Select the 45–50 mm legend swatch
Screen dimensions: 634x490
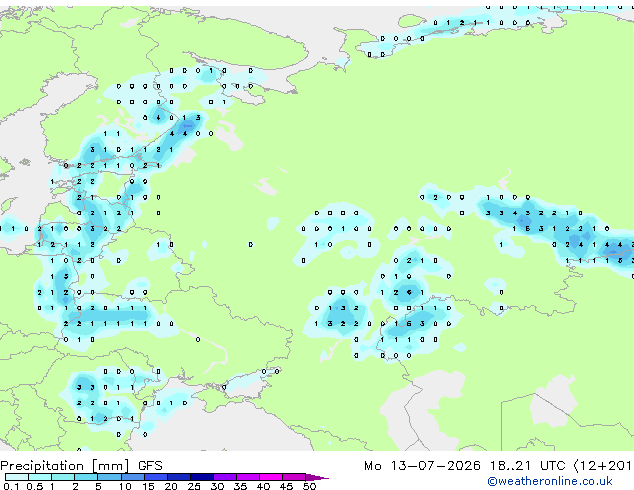pyautogui.click(x=294, y=477)
